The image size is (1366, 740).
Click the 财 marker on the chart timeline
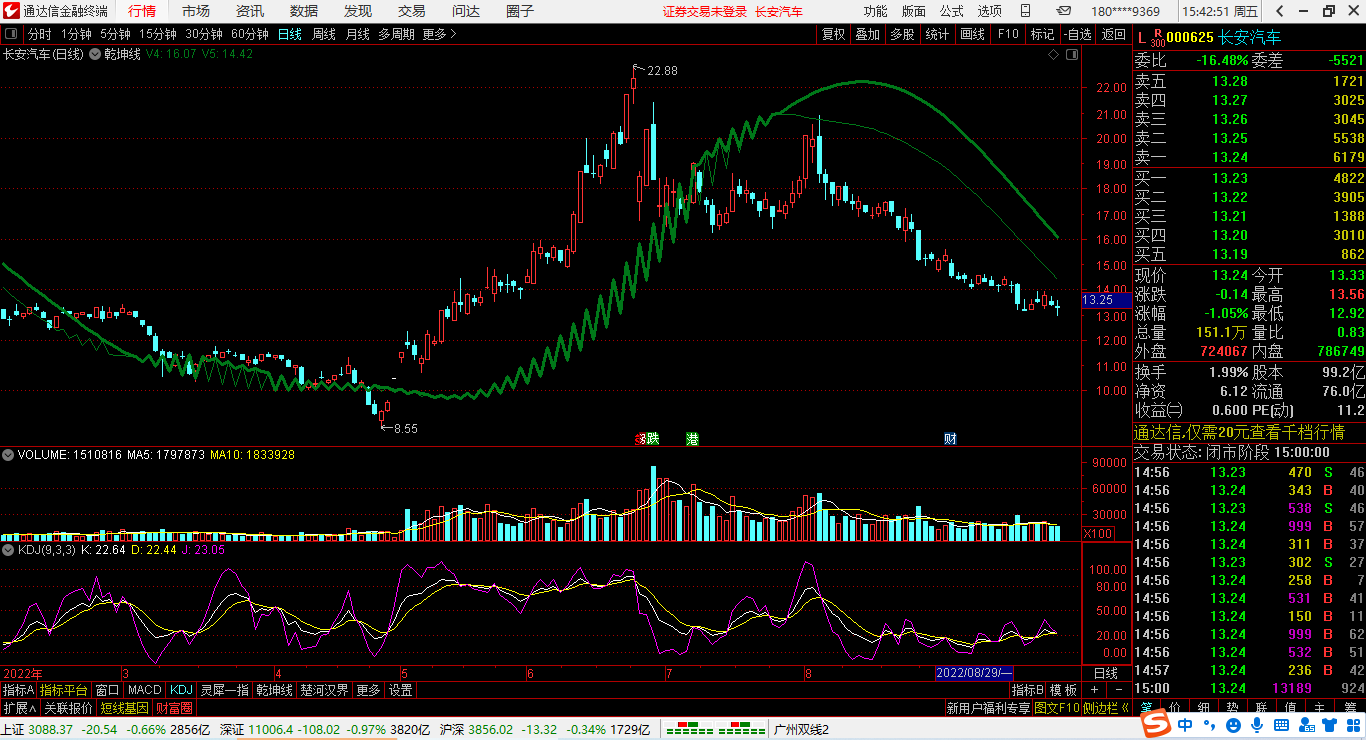950,438
